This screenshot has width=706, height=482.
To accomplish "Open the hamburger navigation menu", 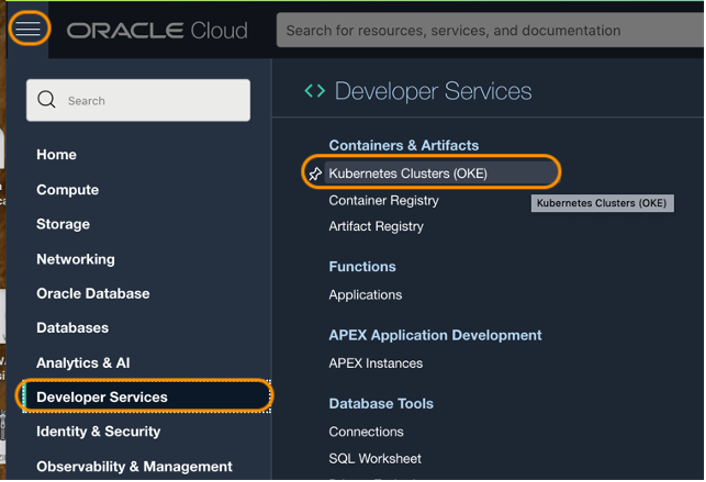I will click(28, 29).
